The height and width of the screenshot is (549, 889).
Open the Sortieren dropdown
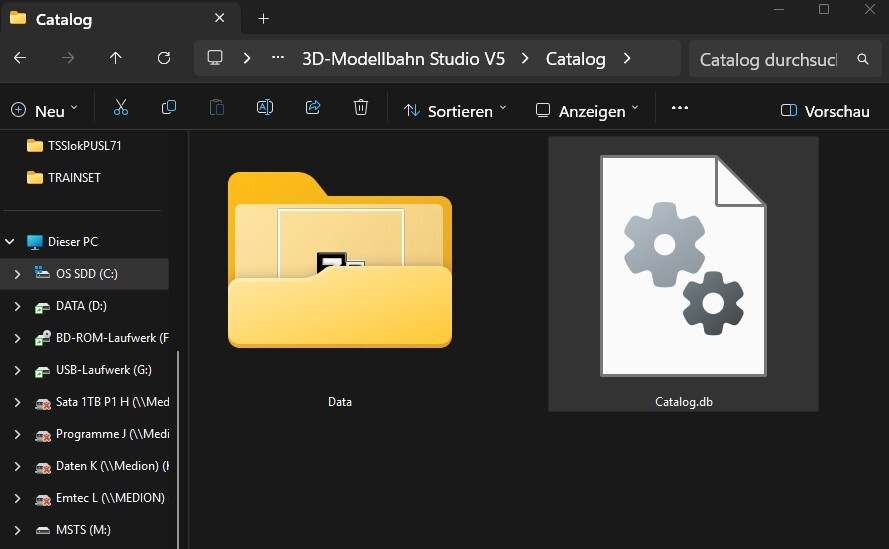[x=455, y=111]
